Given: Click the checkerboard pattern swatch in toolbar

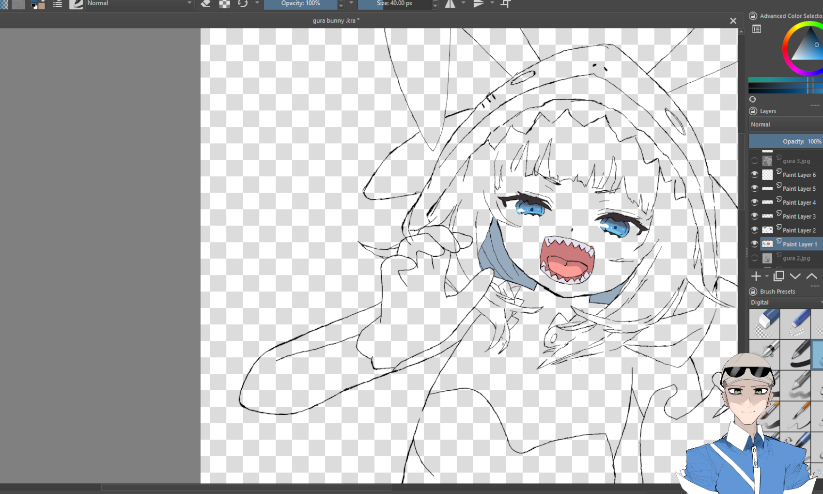Looking at the screenshot, I should tap(4, 4).
